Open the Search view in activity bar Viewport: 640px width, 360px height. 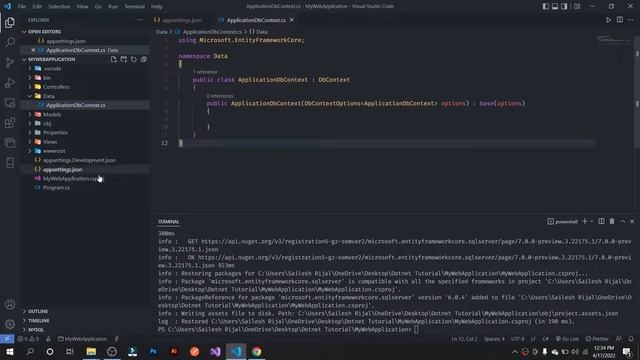pos(10,42)
